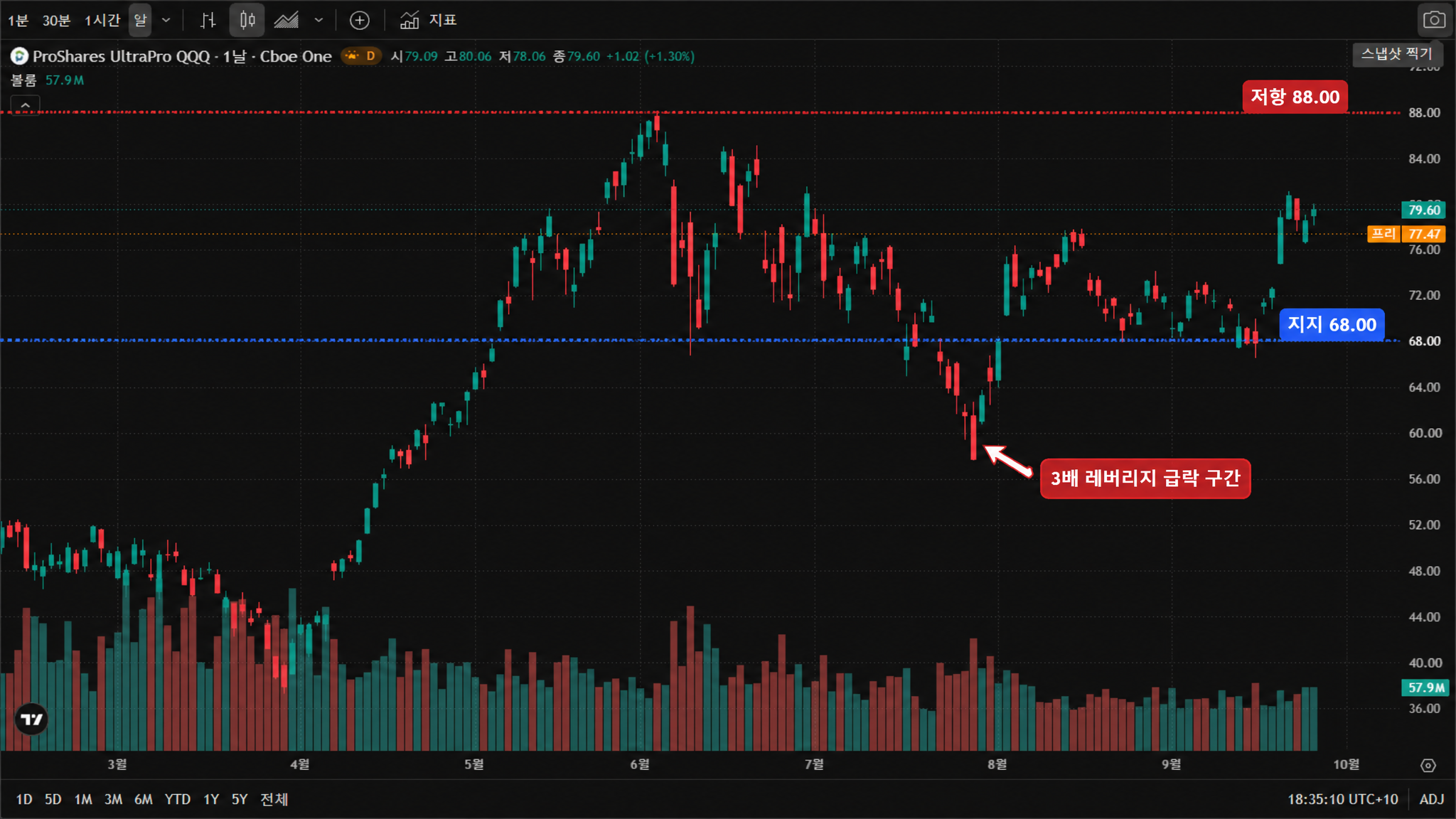1456x819 pixels.
Task: Select the area chart style icon
Action: [x=287, y=21]
